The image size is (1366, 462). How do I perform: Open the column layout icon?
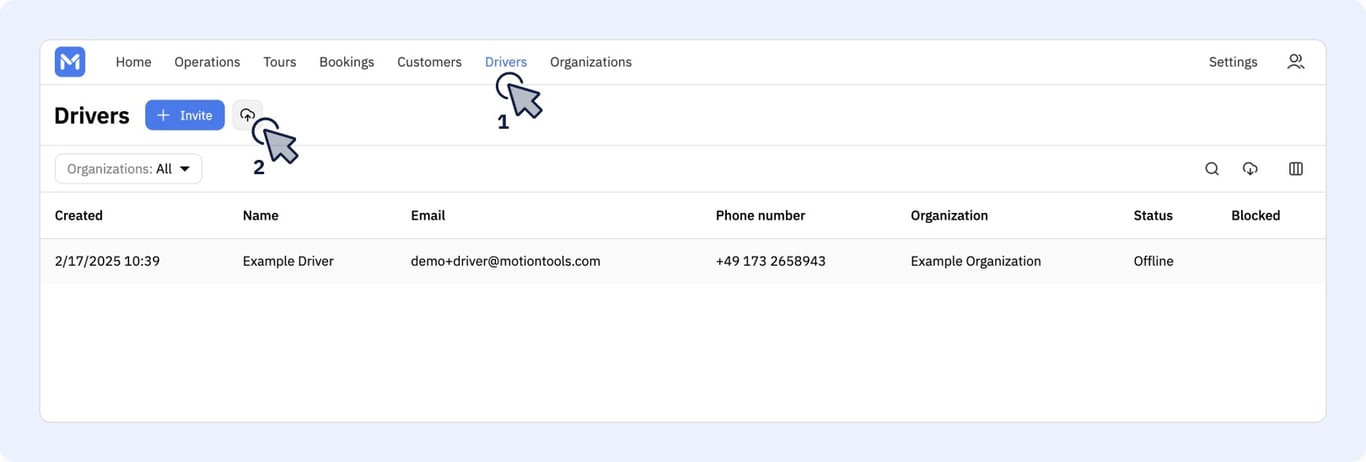[x=1296, y=169]
